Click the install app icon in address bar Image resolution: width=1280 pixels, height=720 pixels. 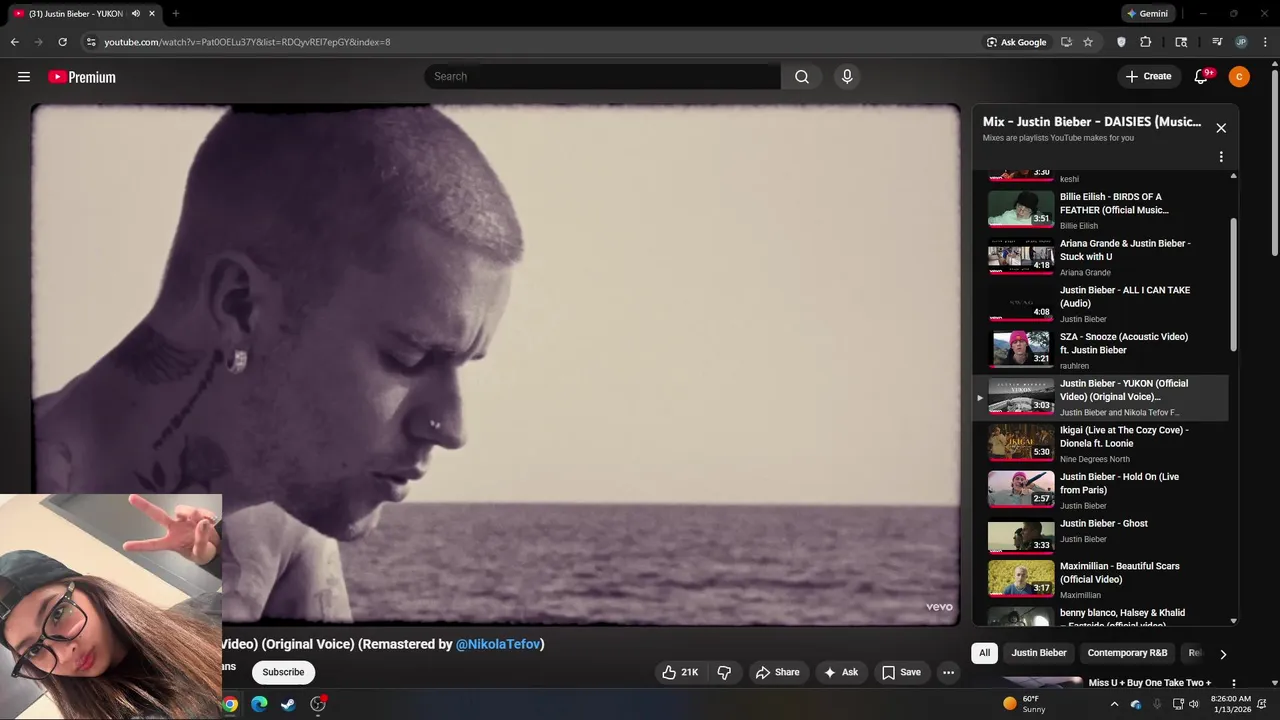click(1066, 42)
